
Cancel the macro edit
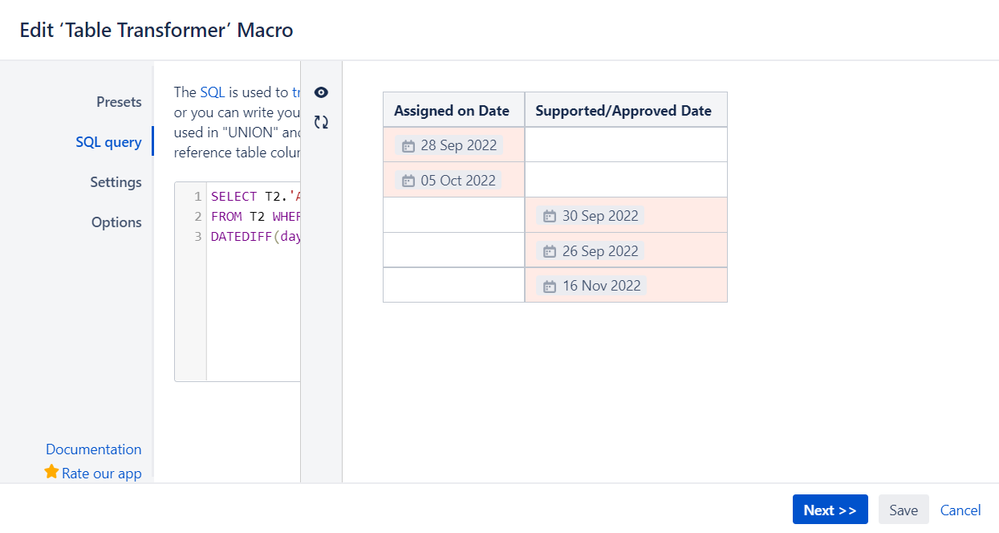(960, 510)
